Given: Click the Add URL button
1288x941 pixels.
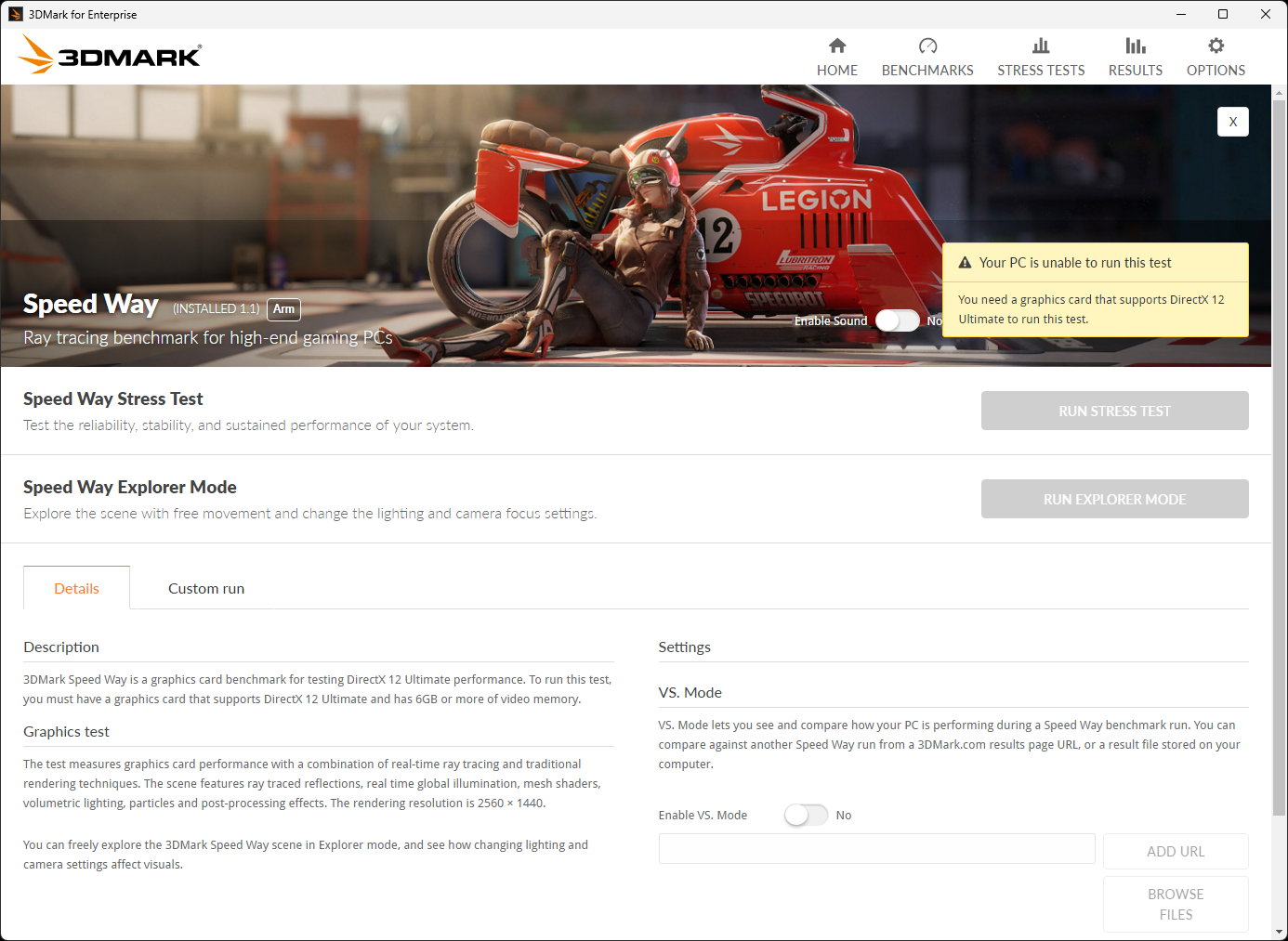Looking at the screenshot, I should click(1176, 851).
